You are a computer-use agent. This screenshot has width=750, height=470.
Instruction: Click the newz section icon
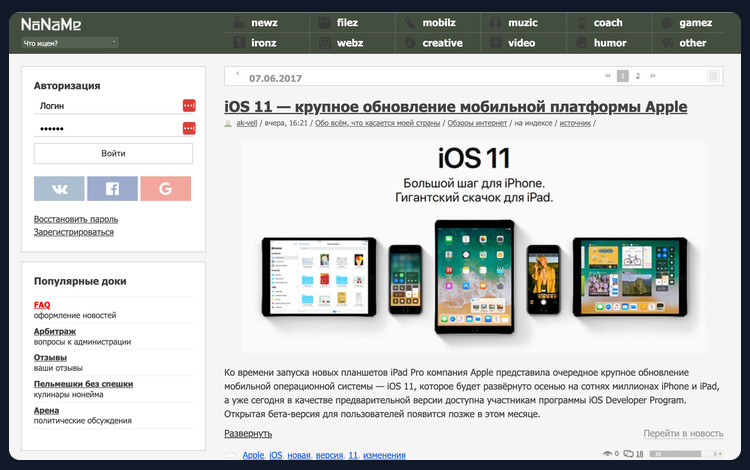coord(238,22)
